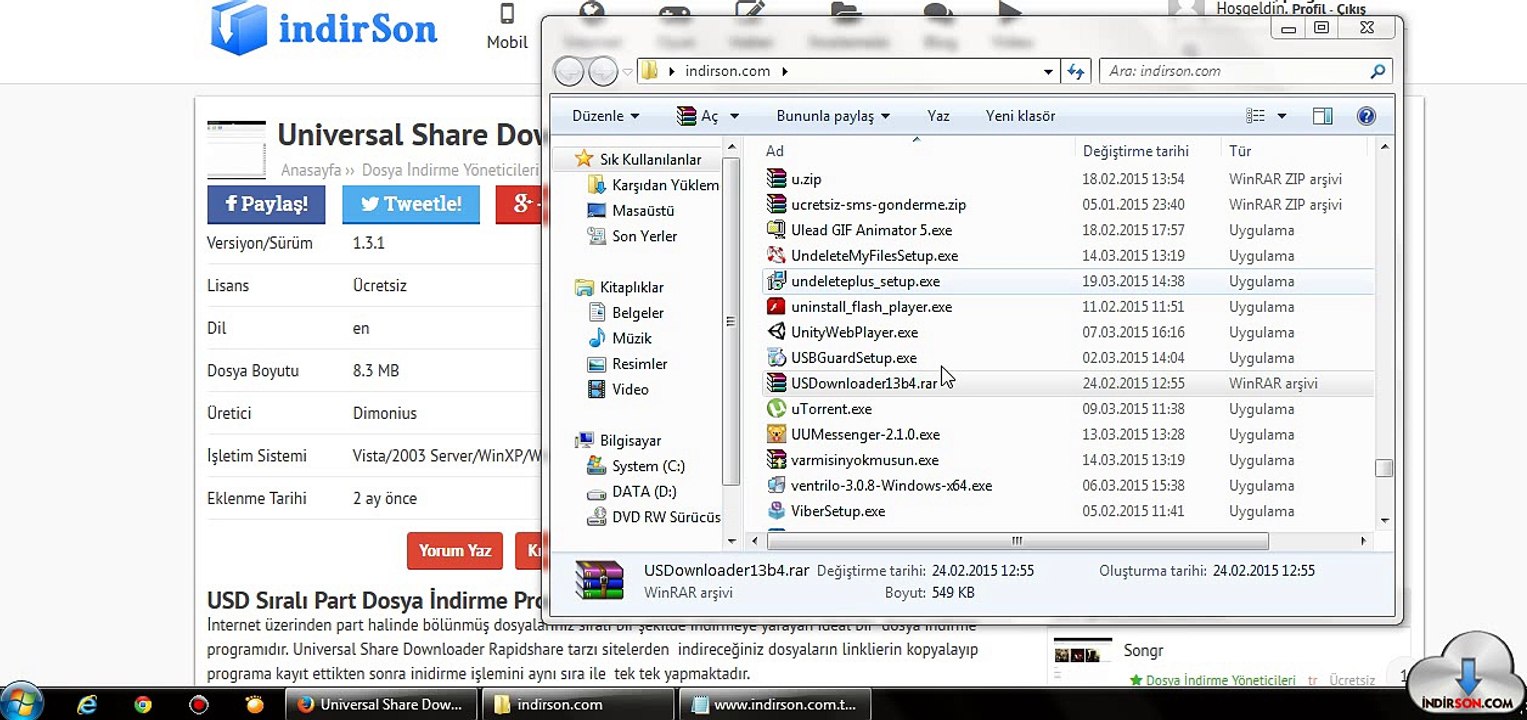
Task: Click the UndeleteMyFilesSetup.exe icon
Action: pos(776,256)
